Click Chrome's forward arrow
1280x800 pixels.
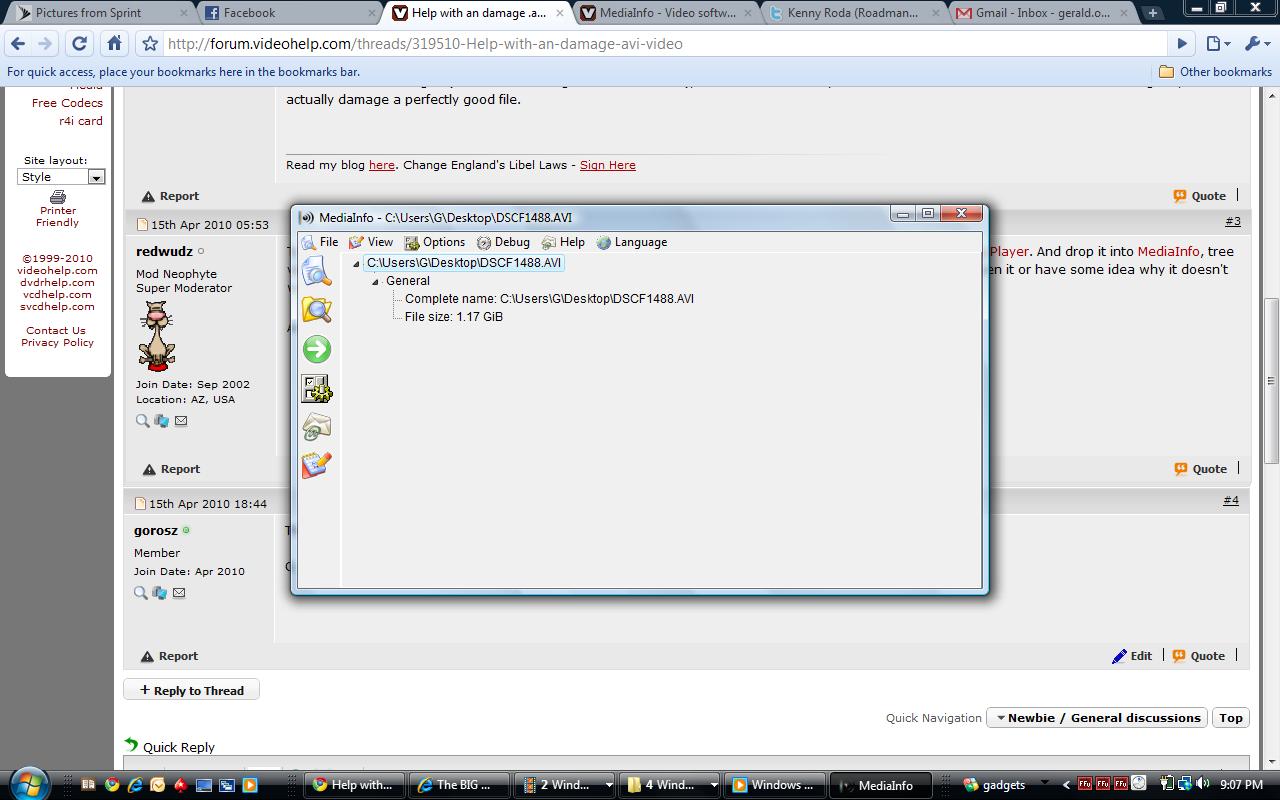(x=45, y=44)
